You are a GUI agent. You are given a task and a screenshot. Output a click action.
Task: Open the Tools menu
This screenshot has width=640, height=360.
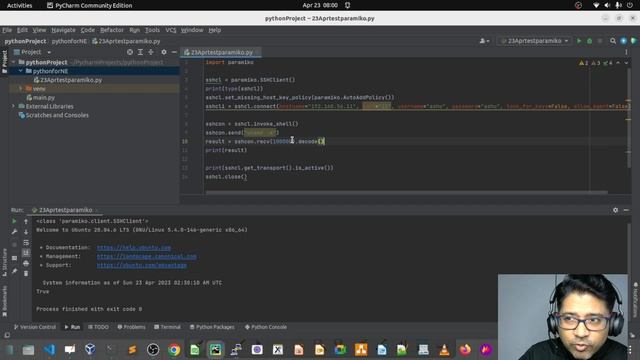152,30
